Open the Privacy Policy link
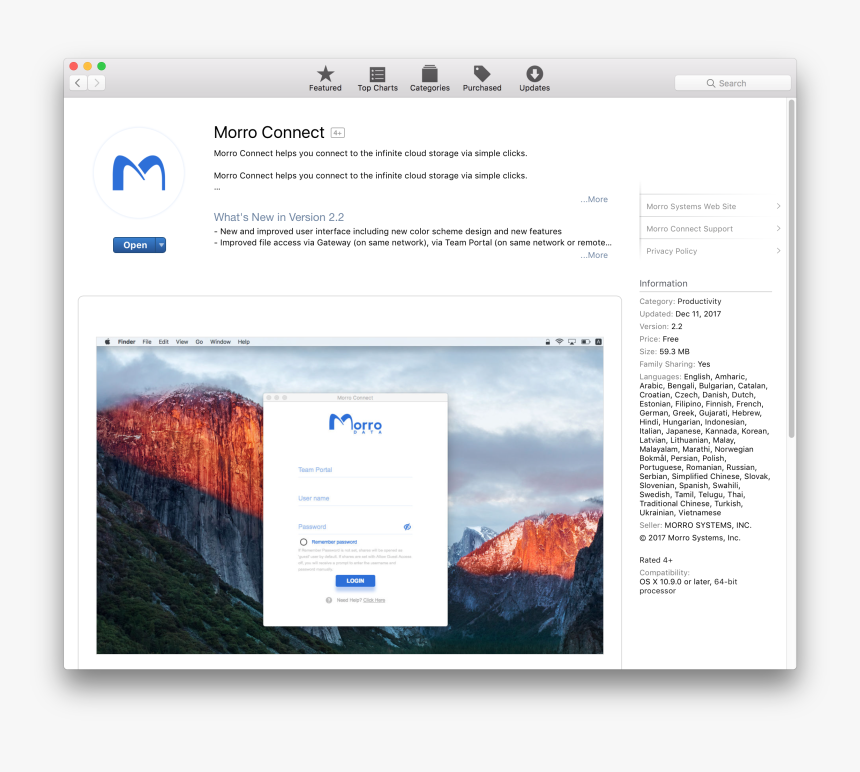This screenshot has height=772, width=860. coord(671,251)
